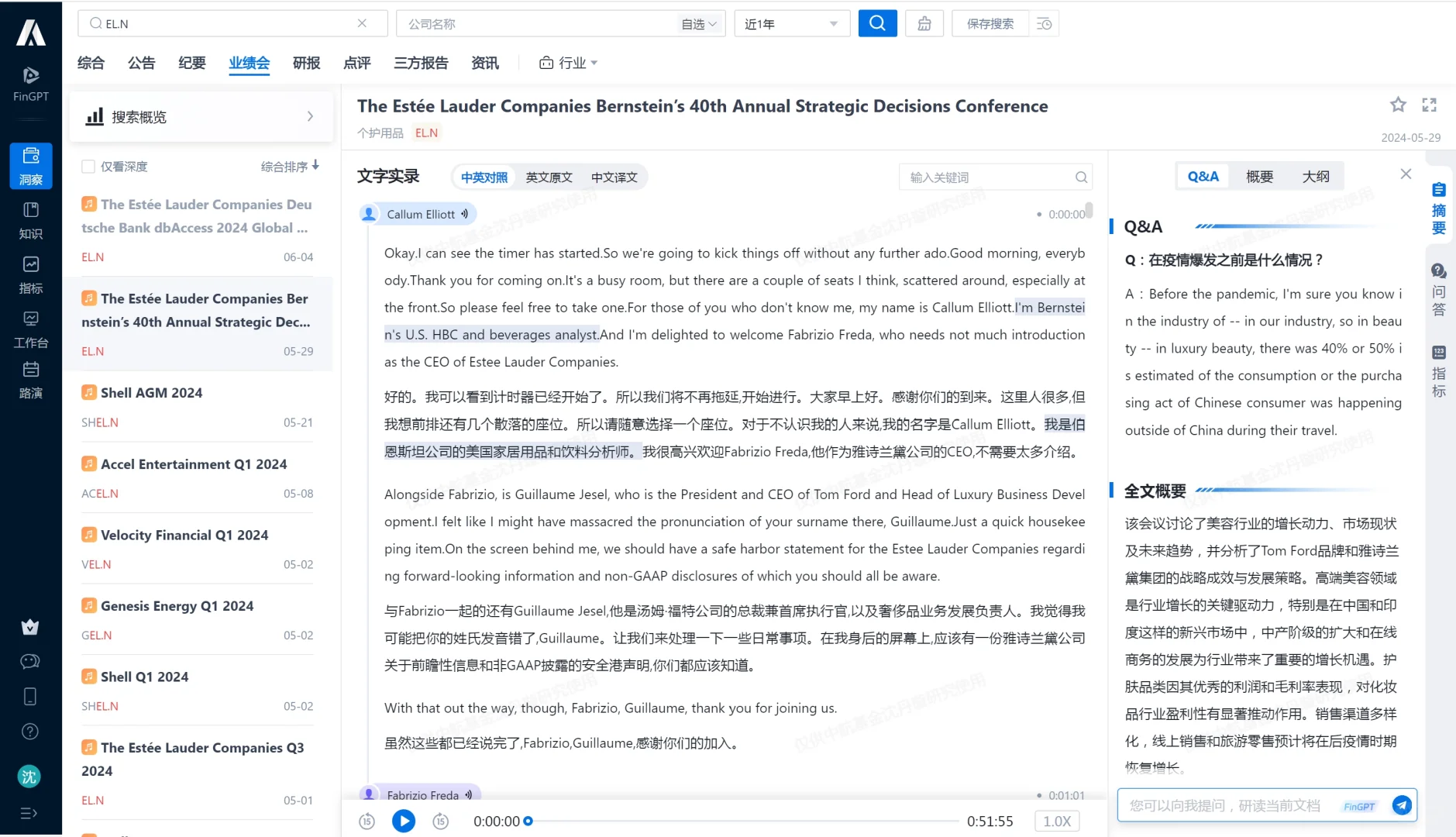Skip forward audio 15 seconds
Image resolution: width=1456 pixels, height=837 pixels.
coord(441,821)
